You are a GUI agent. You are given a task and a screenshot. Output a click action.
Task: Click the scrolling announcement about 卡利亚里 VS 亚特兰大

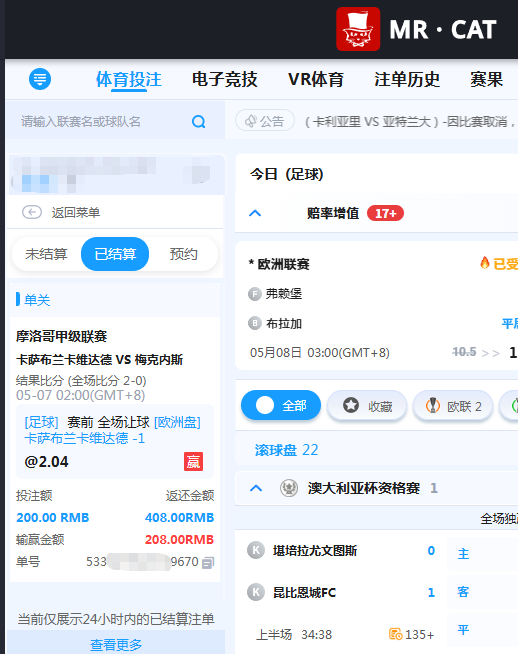click(x=410, y=122)
